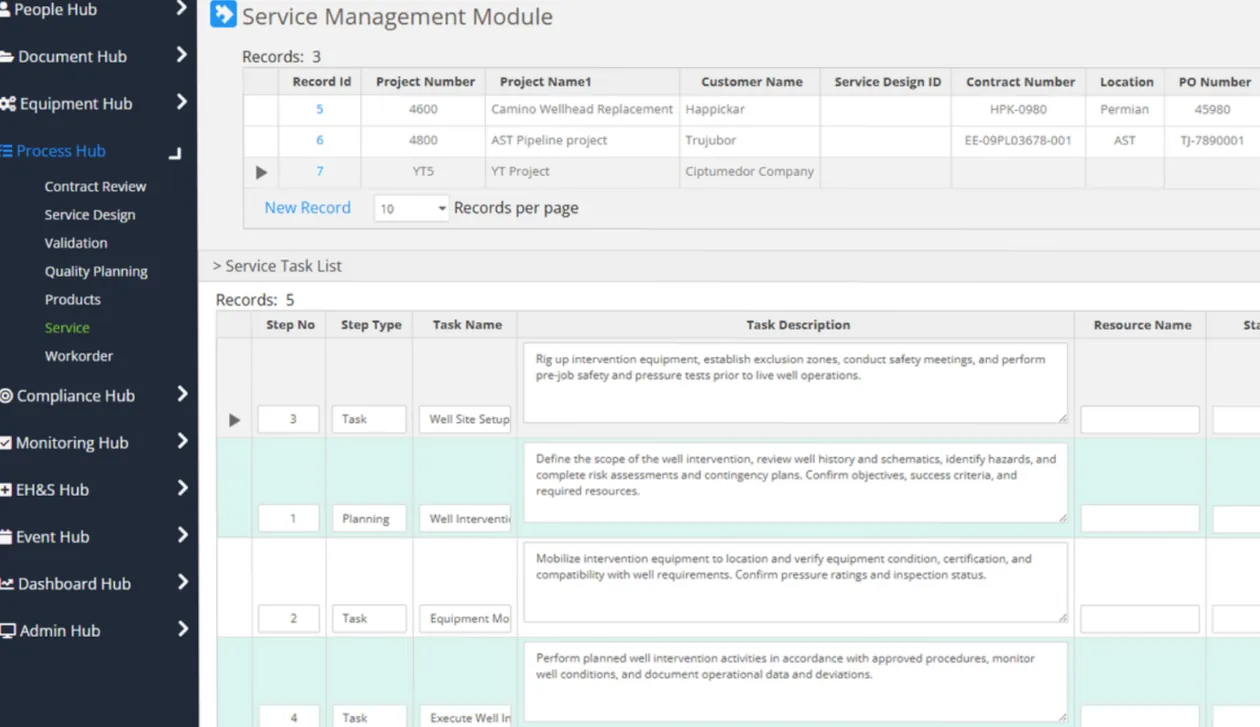This screenshot has height=727, width=1260.
Task: Select the Service menu item
Action: click(67, 328)
